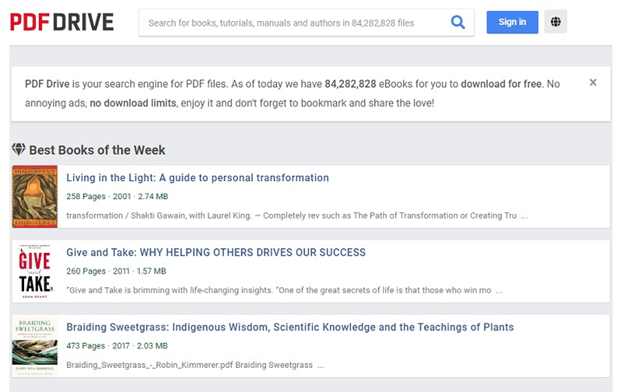
Task: Click the 473 Pages 2017 metadata line
Action: coord(117,346)
